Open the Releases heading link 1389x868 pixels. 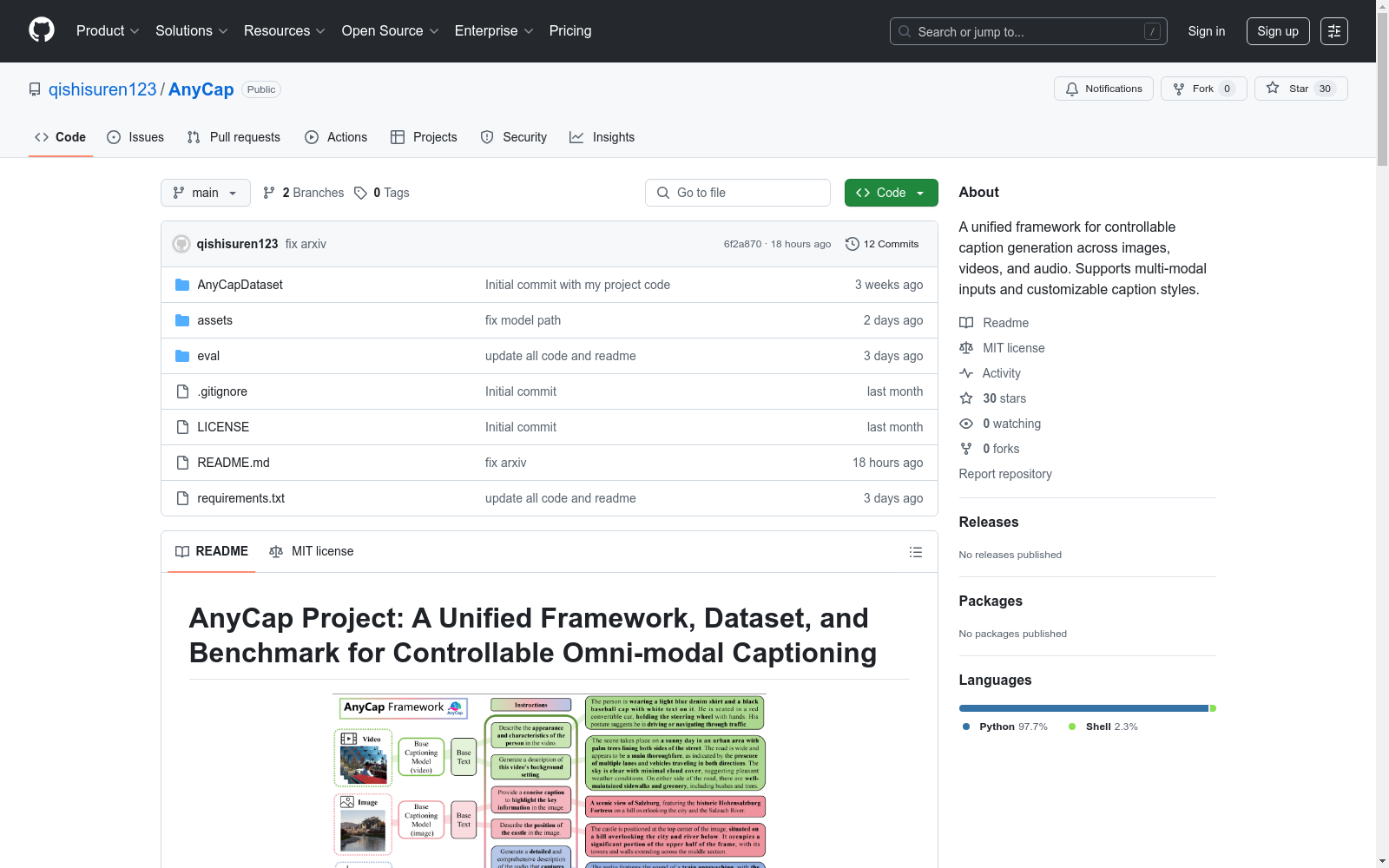coord(989,522)
